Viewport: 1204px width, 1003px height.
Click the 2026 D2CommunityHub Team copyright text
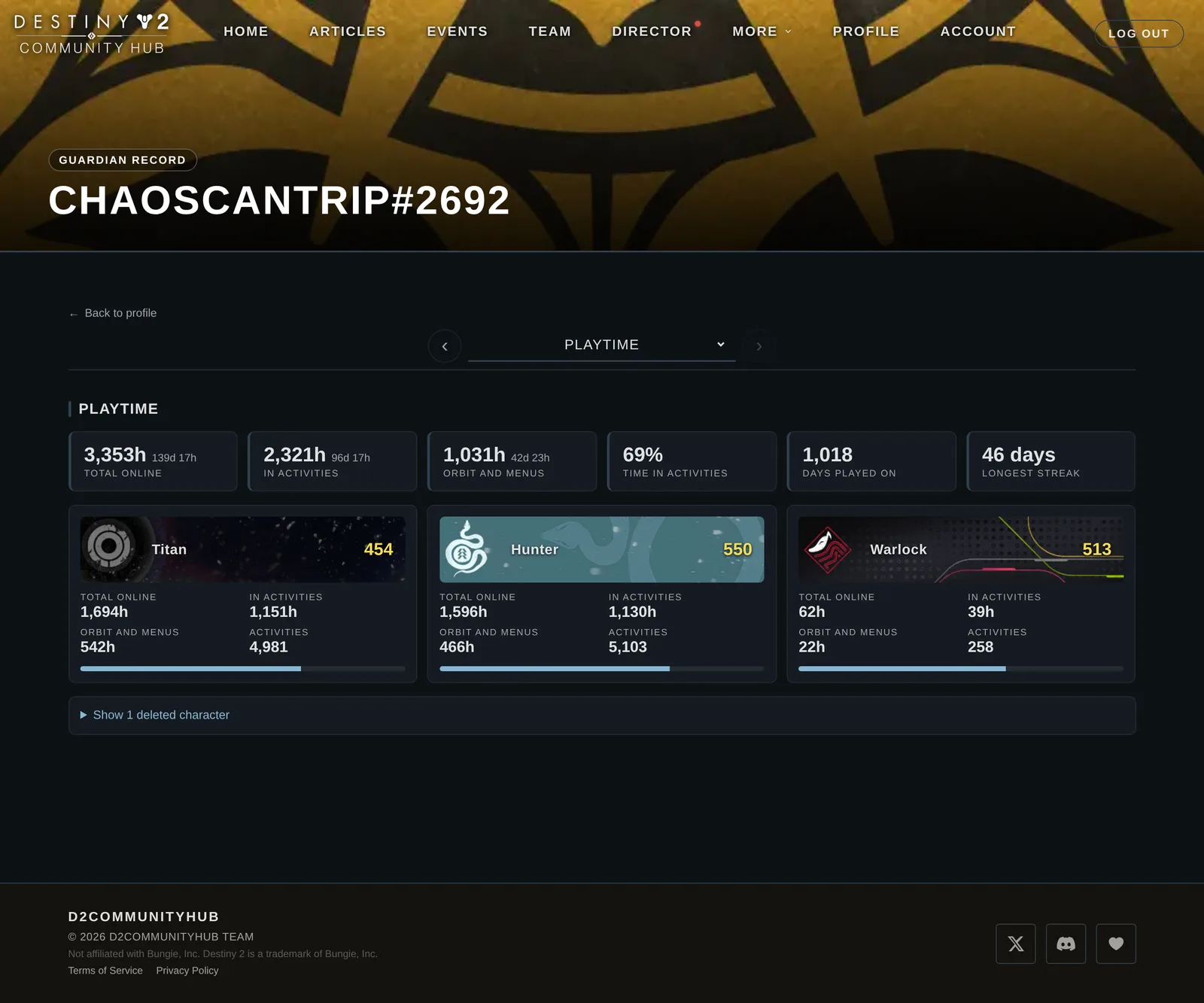pyautogui.click(x=161, y=937)
